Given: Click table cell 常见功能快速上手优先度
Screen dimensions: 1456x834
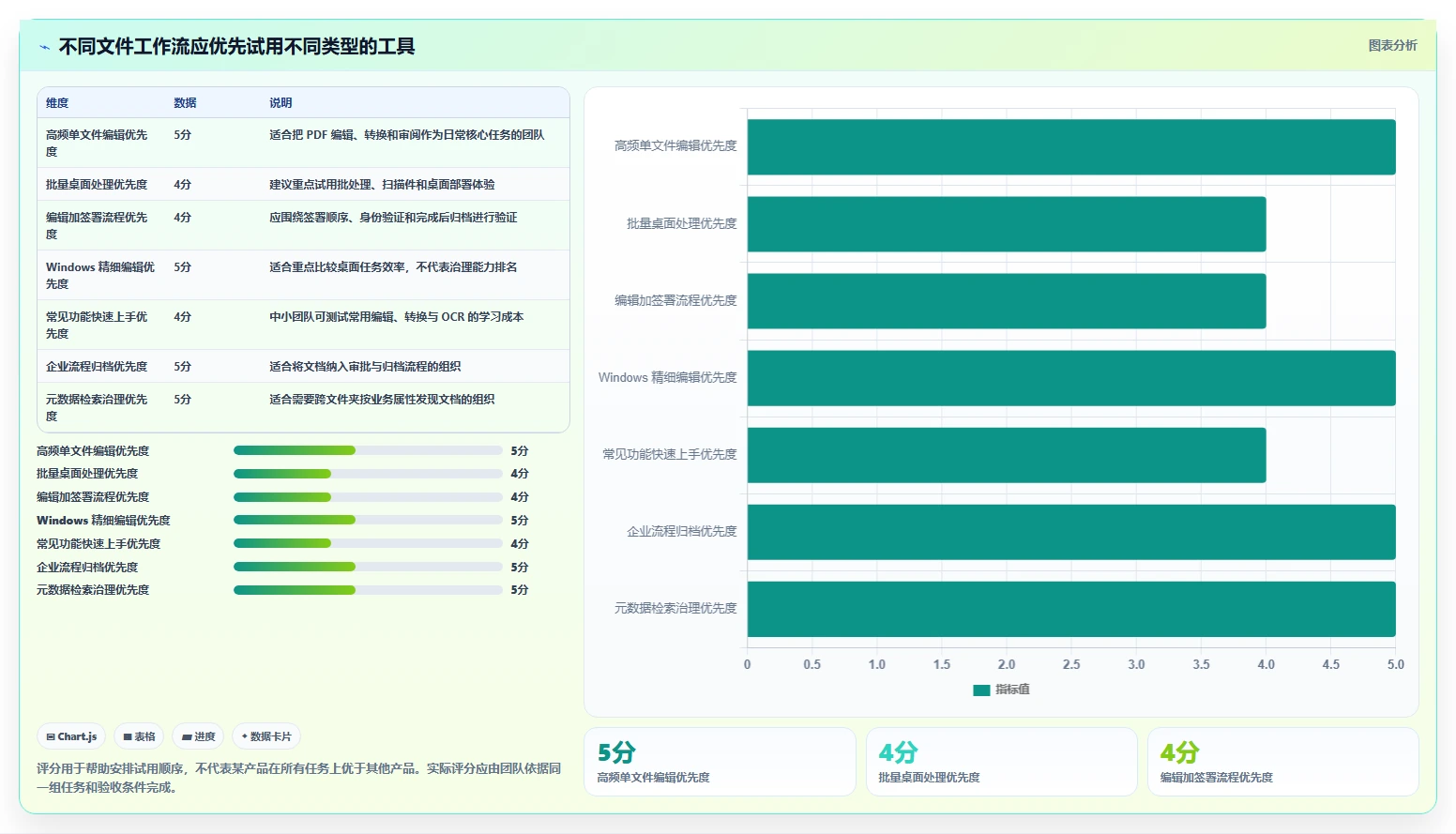Looking at the screenshot, I should coord(98,325).
